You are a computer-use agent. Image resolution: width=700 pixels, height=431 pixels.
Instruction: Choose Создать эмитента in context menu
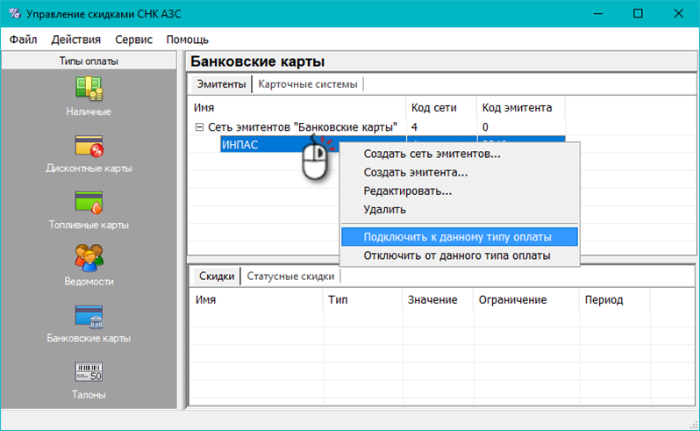(416, 172)
